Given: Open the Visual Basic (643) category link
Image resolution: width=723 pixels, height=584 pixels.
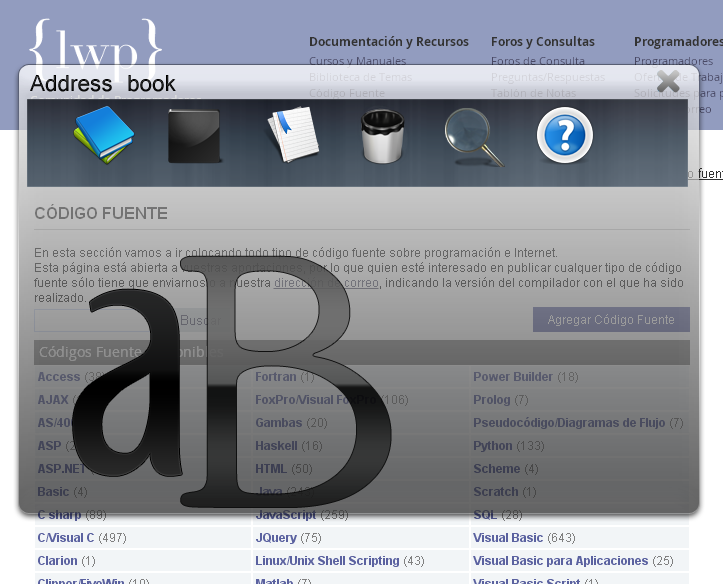Looking at the screenshot, I should 508,538.
